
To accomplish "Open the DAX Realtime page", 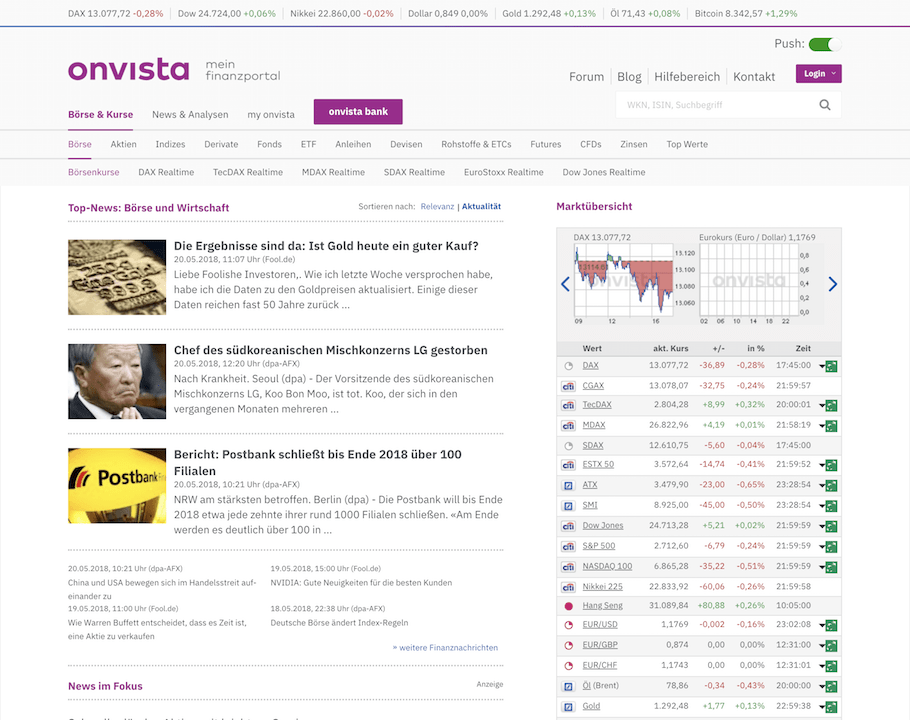I will tap(166, 172).
